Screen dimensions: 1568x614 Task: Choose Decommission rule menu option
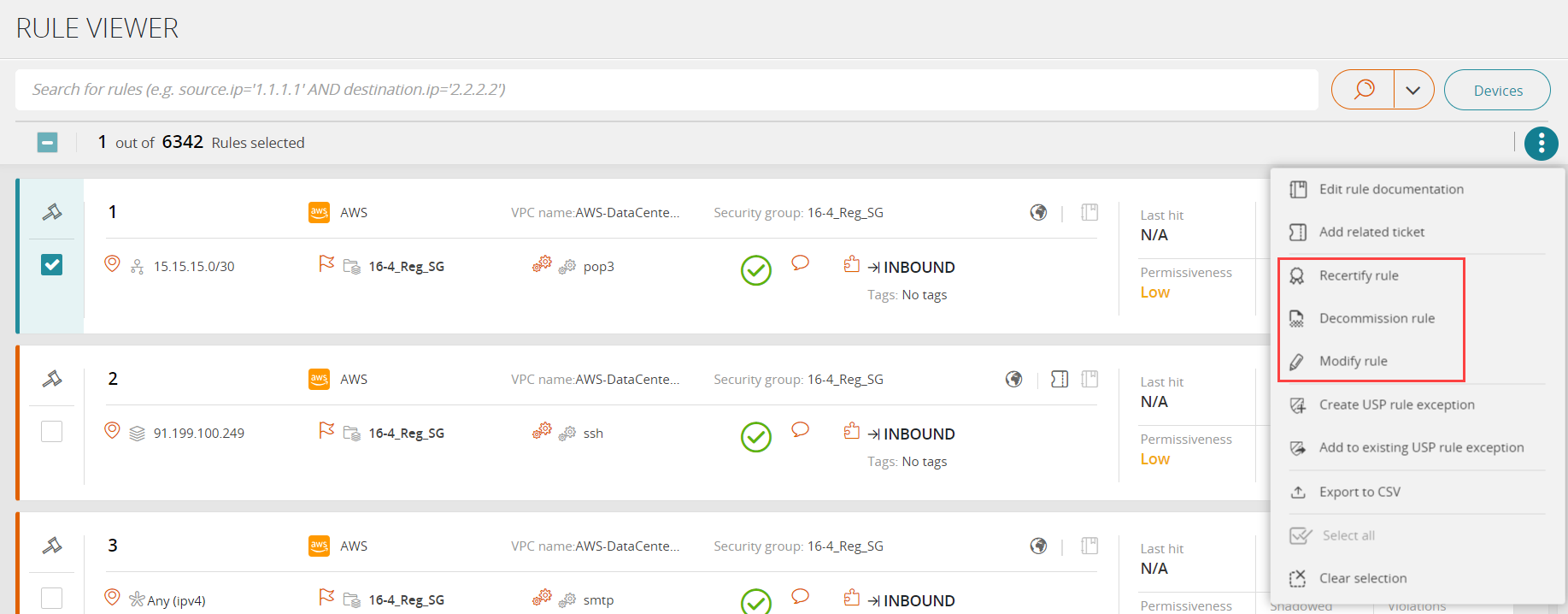[1376, 318]
